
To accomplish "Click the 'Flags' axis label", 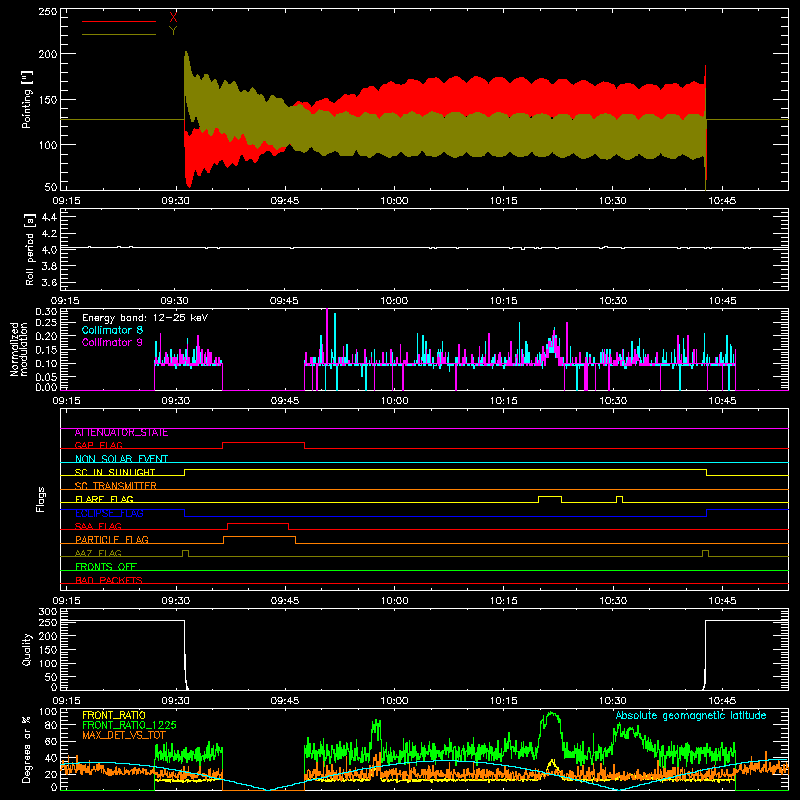I will point(40,499).
